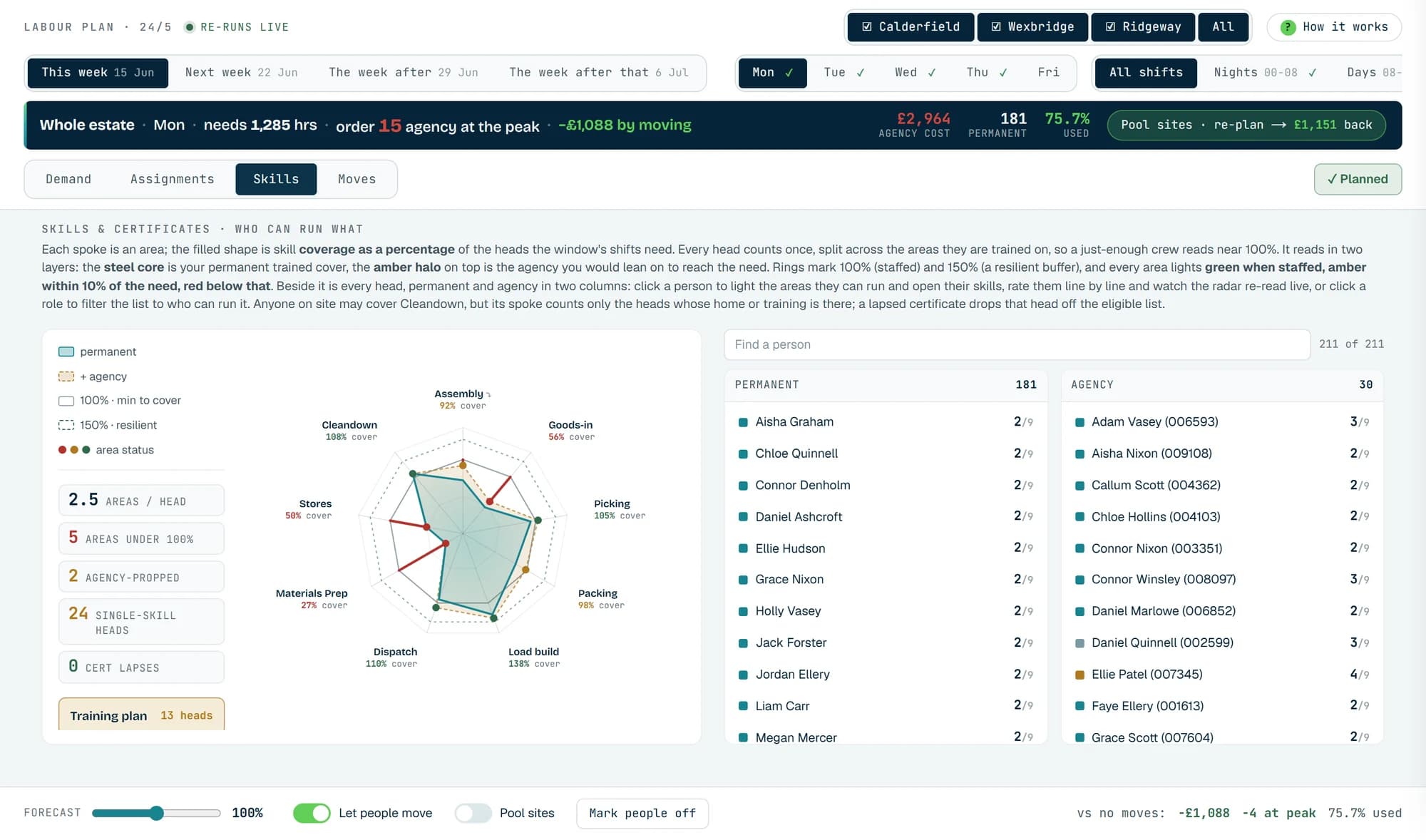Choose the Tue day filter

[x=843, y=73]
